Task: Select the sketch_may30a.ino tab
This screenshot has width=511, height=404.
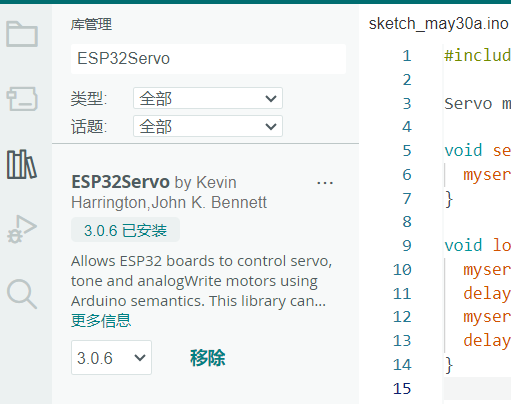Action: point(438,24)
